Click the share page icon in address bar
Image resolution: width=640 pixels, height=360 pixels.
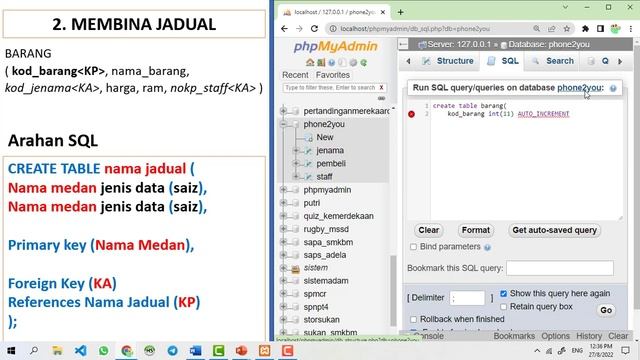[x=551, y=29]
